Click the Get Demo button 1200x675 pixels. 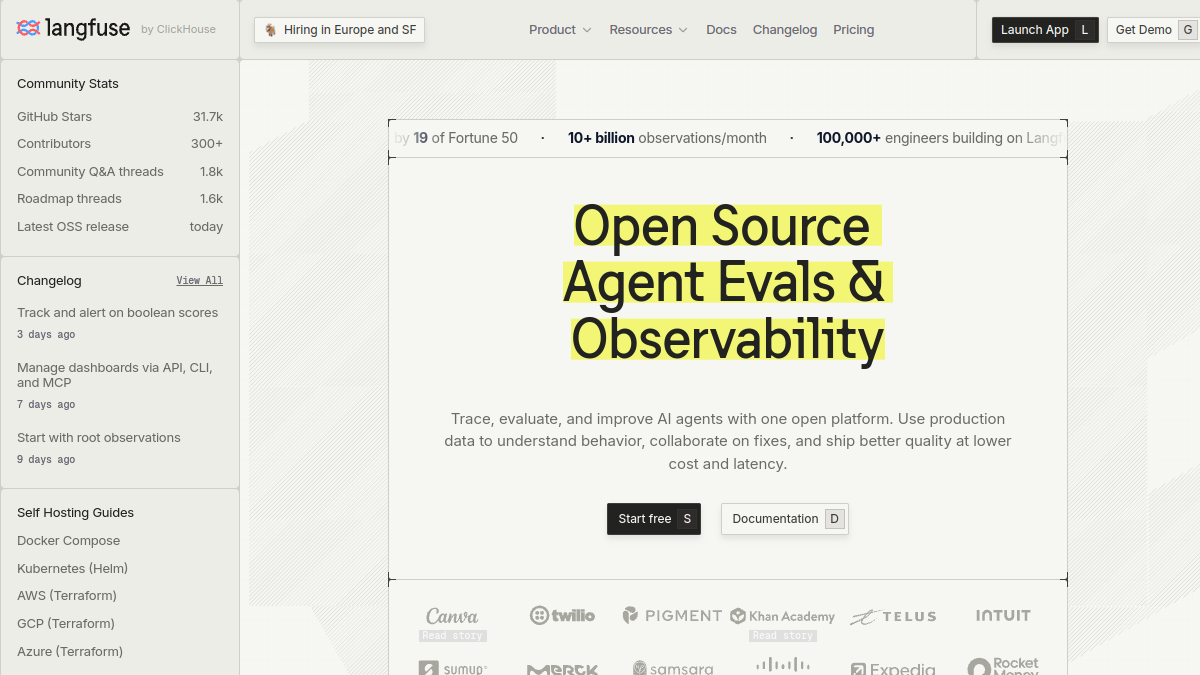coord(1152,30)
